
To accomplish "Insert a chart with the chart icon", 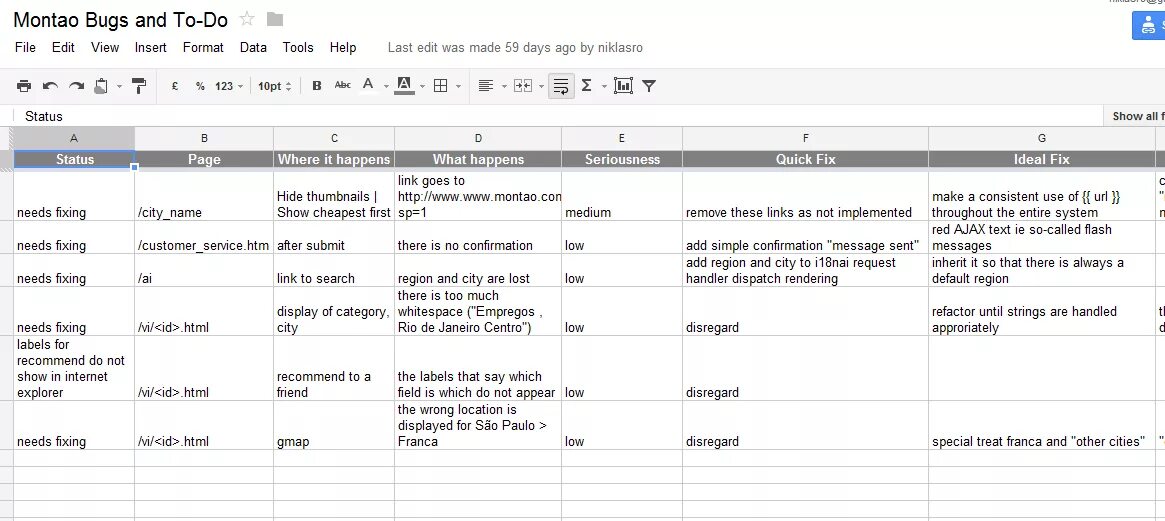I will coord(623,86).
